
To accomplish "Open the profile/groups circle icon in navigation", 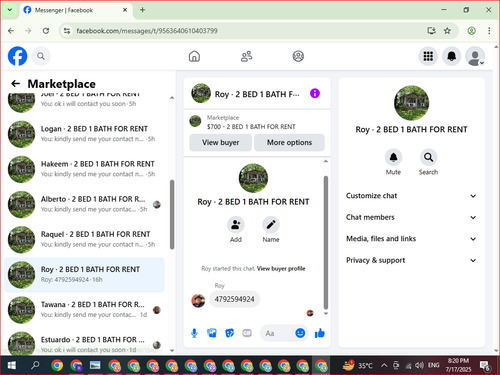I will tap(298, 56).
